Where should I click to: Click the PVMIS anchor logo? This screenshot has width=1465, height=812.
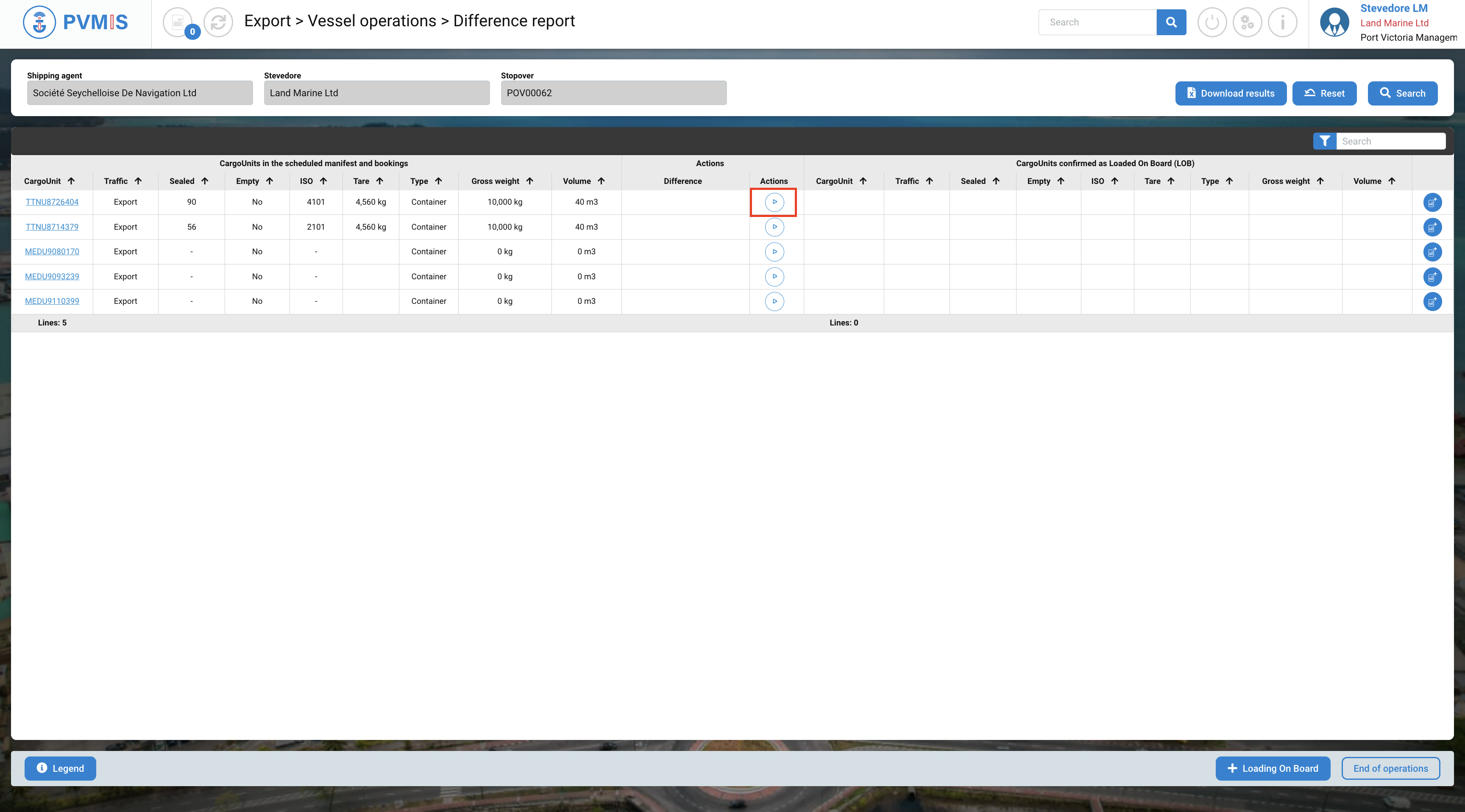point(39,22)
